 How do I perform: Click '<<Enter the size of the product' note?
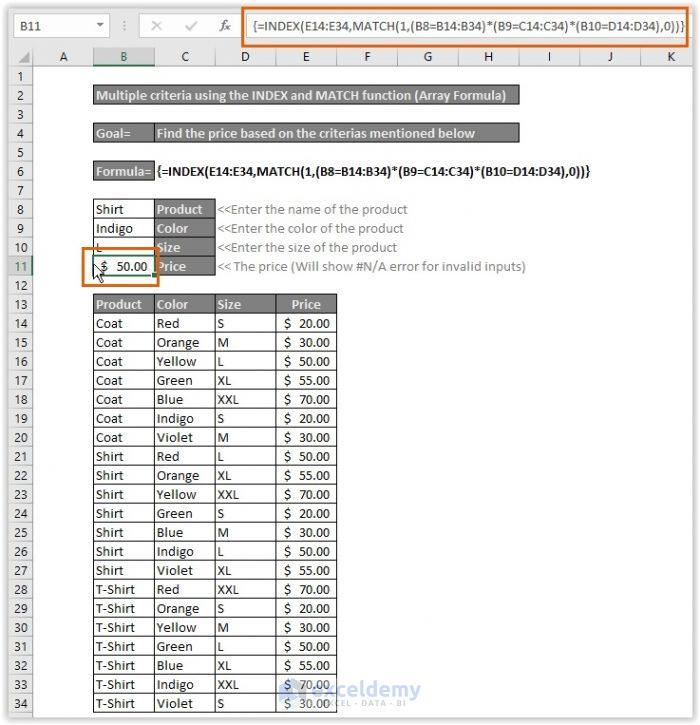307,247
